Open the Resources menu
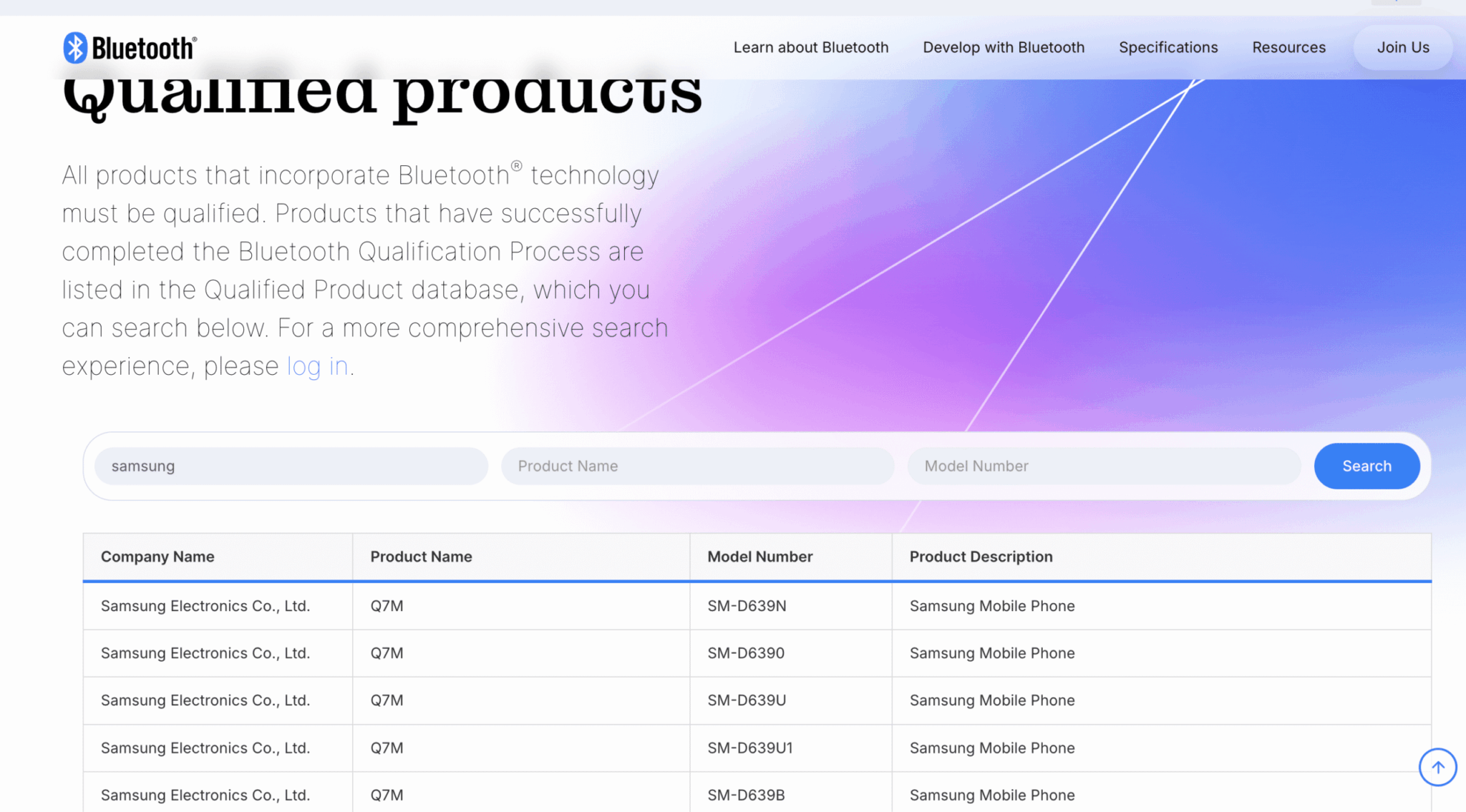The width and height of the screenshot is (1466, 812). [1288, 47]
